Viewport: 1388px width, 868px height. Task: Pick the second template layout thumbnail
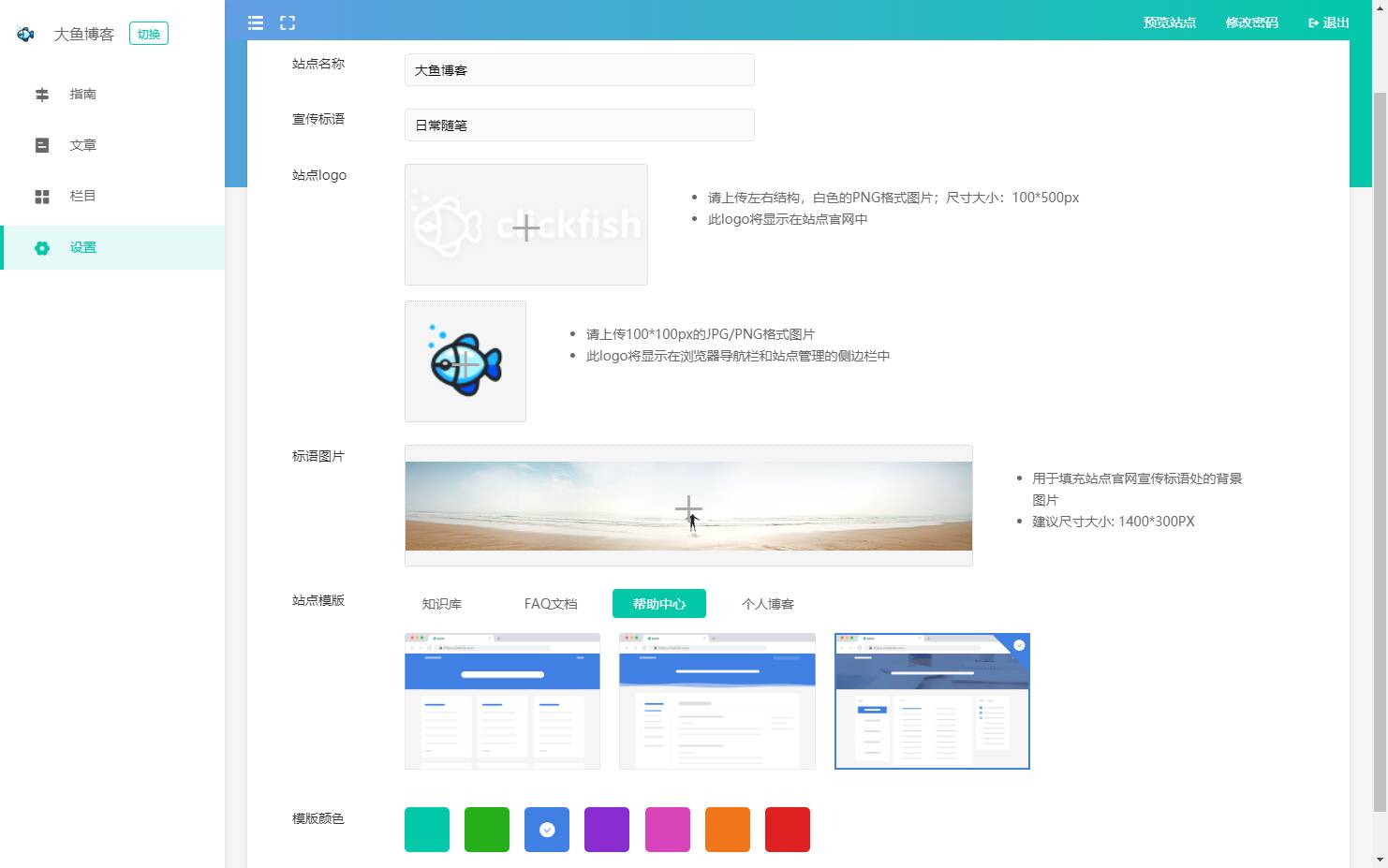click(x=716, y=701)
